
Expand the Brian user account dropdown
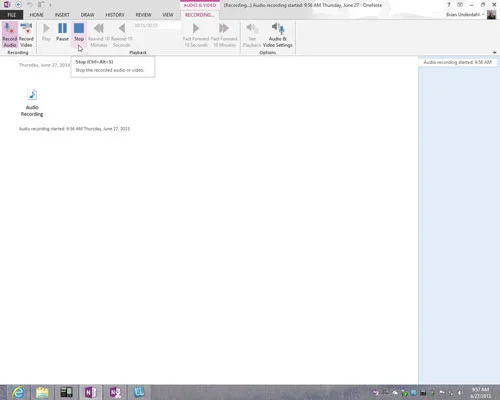(465, 14)
